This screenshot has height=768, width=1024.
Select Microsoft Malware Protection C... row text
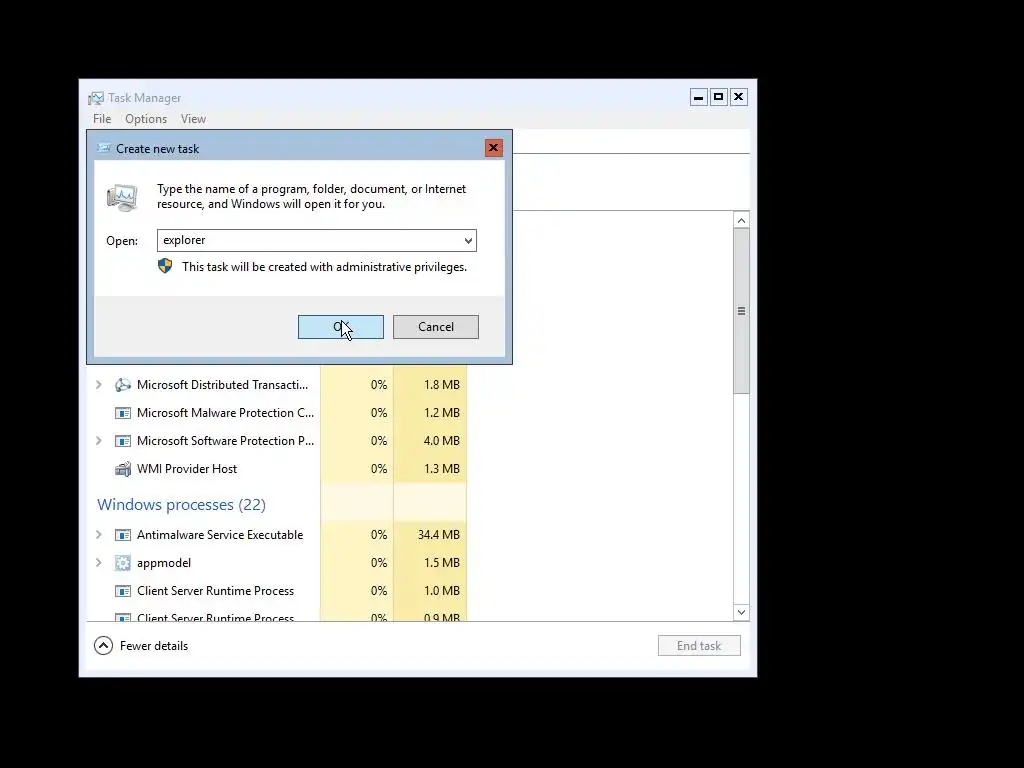[x=225, y=413]
